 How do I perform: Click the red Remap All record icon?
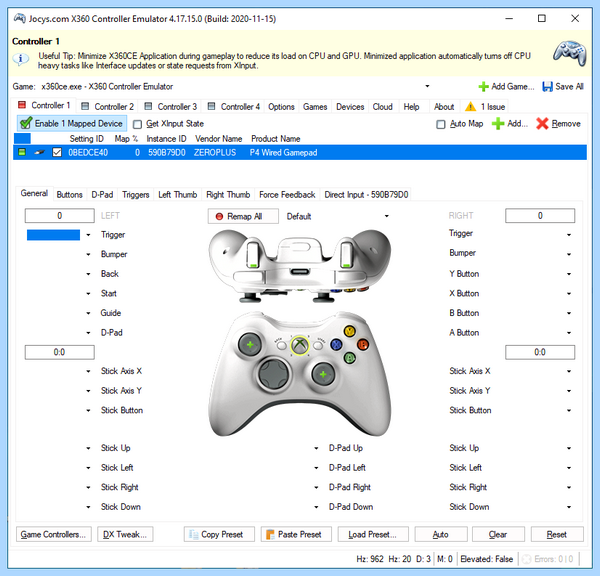[x=219, y=217]
